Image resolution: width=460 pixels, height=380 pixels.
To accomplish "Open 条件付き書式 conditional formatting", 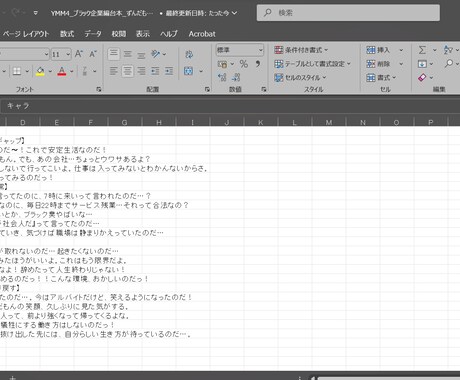I will click(x=301, y=50).
